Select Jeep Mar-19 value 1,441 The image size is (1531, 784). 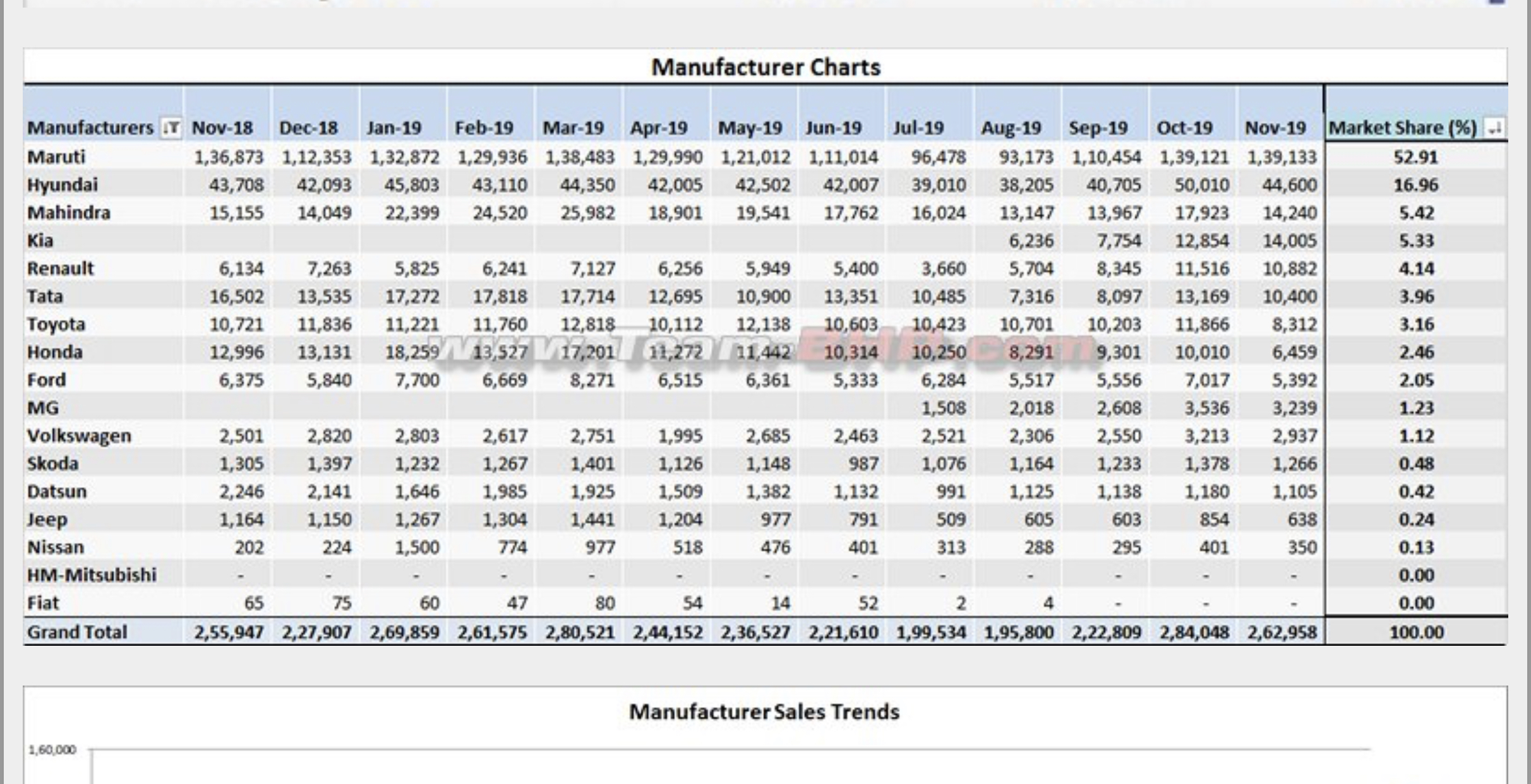coord(592,520)
